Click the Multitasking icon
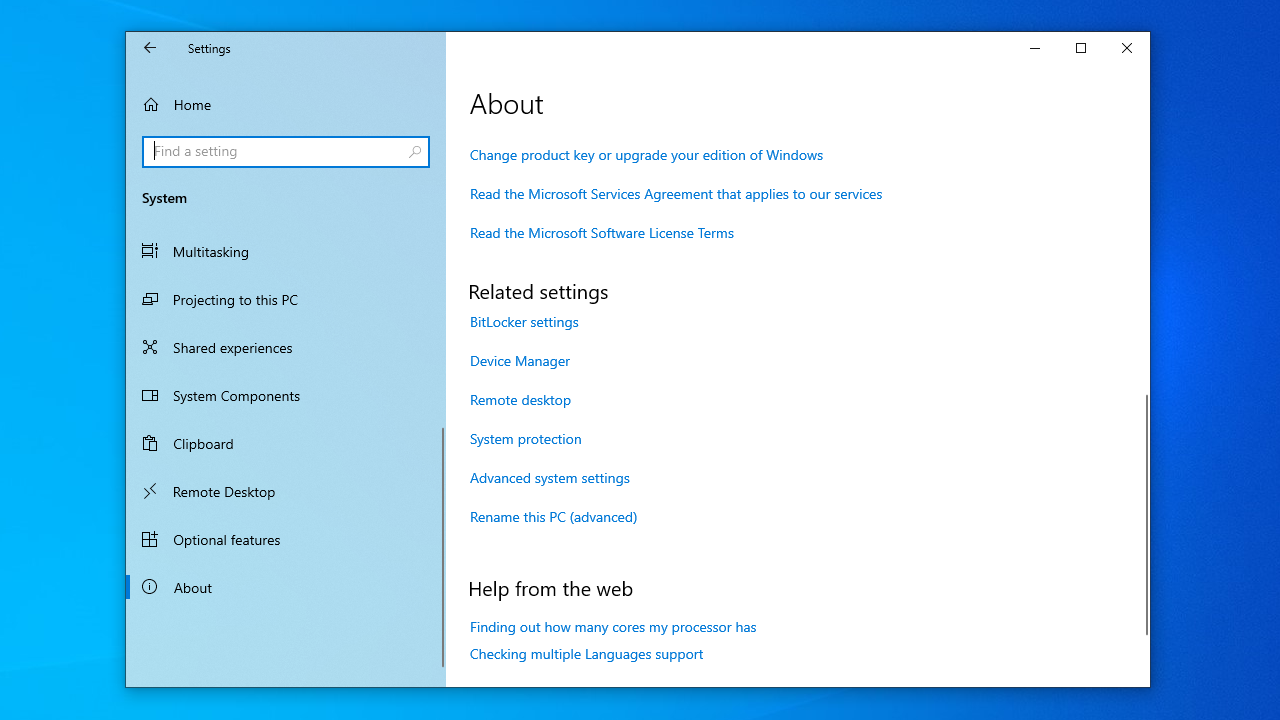The height and width of the screenshot is (720, 1280). coord(150,252)
